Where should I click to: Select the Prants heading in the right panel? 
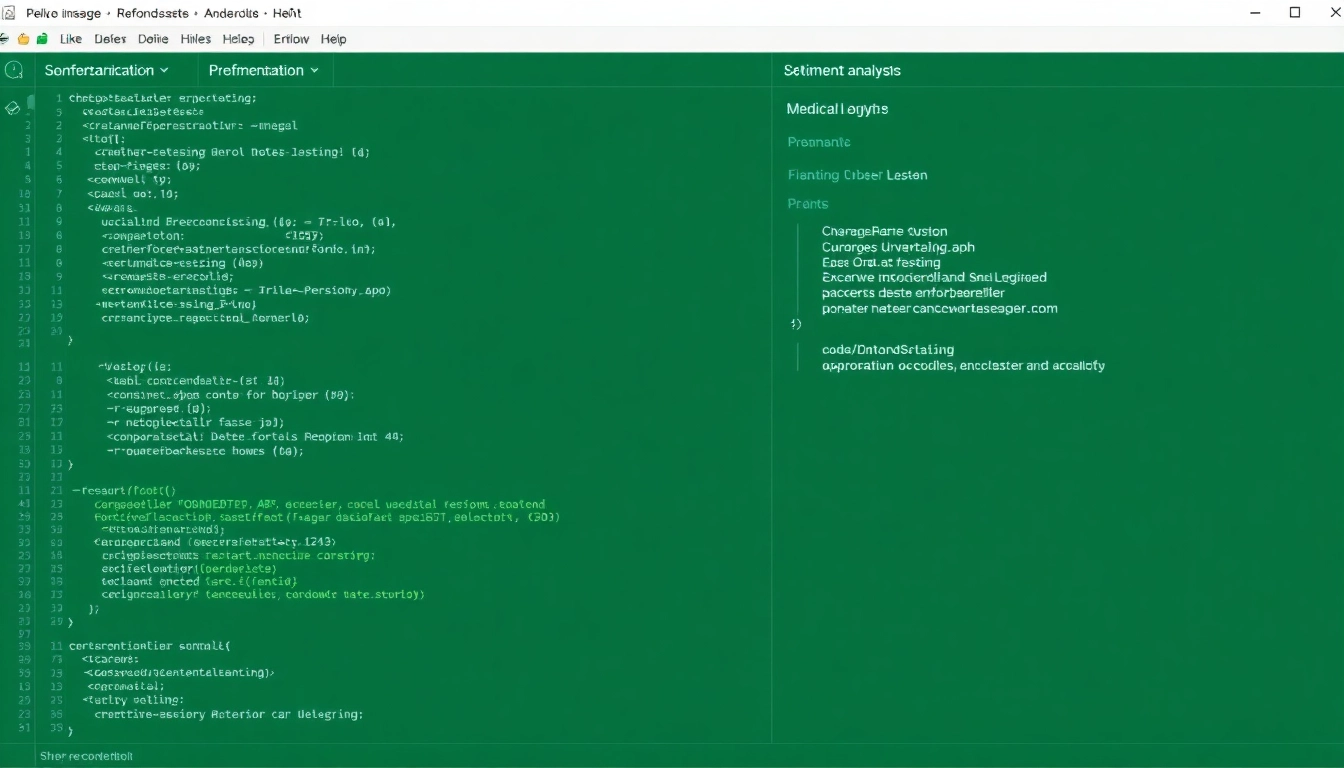(x=808, y=203)
